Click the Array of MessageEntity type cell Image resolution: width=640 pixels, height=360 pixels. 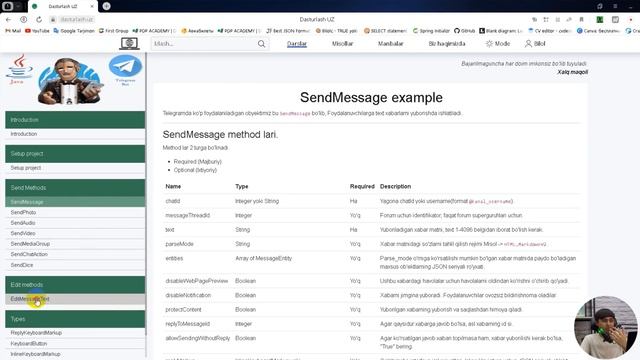(264, 258)
